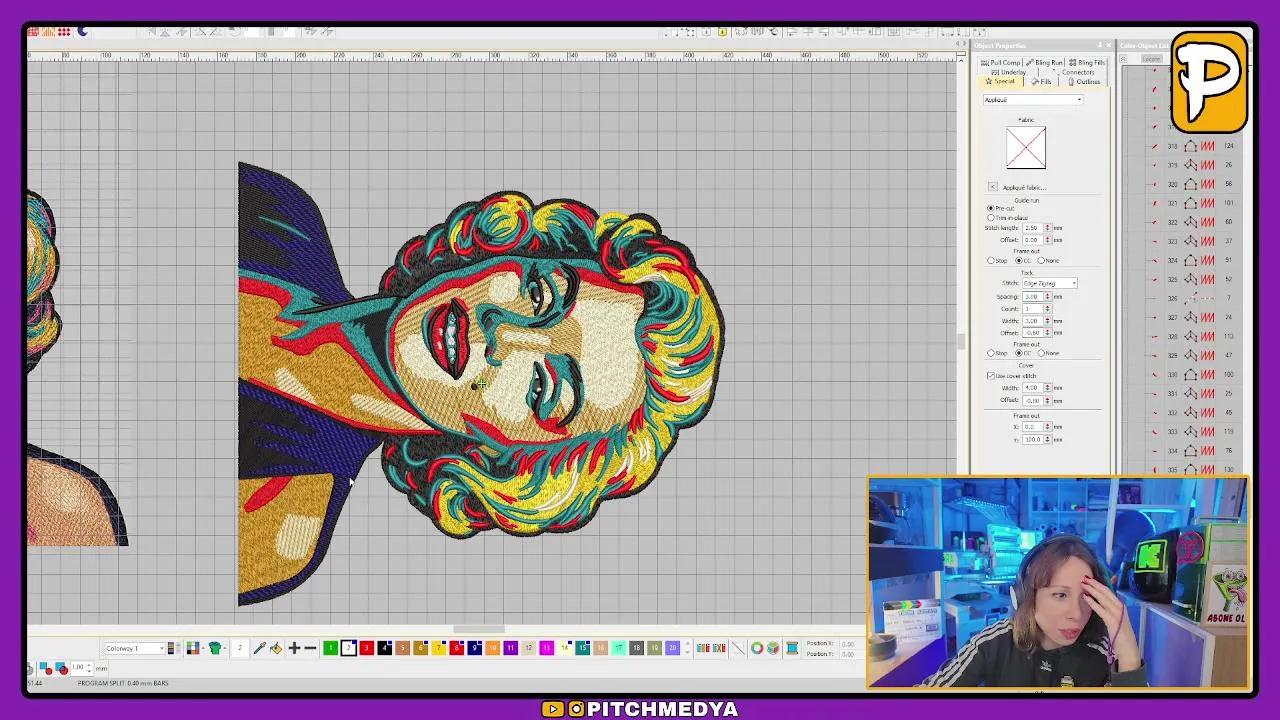Click the needle line icon
This screenshot has height=720, width=1280.
(x=738, y=648)
